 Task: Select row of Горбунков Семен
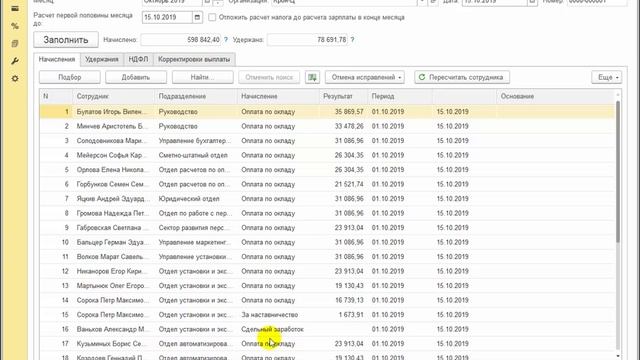[x=327, y=184]
